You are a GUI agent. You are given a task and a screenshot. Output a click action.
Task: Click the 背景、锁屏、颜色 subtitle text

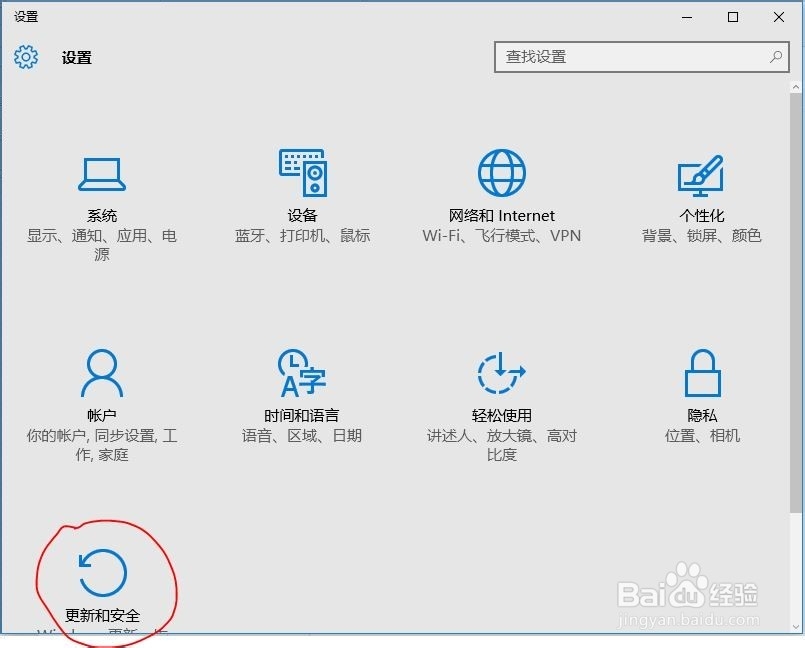point(701,236)
